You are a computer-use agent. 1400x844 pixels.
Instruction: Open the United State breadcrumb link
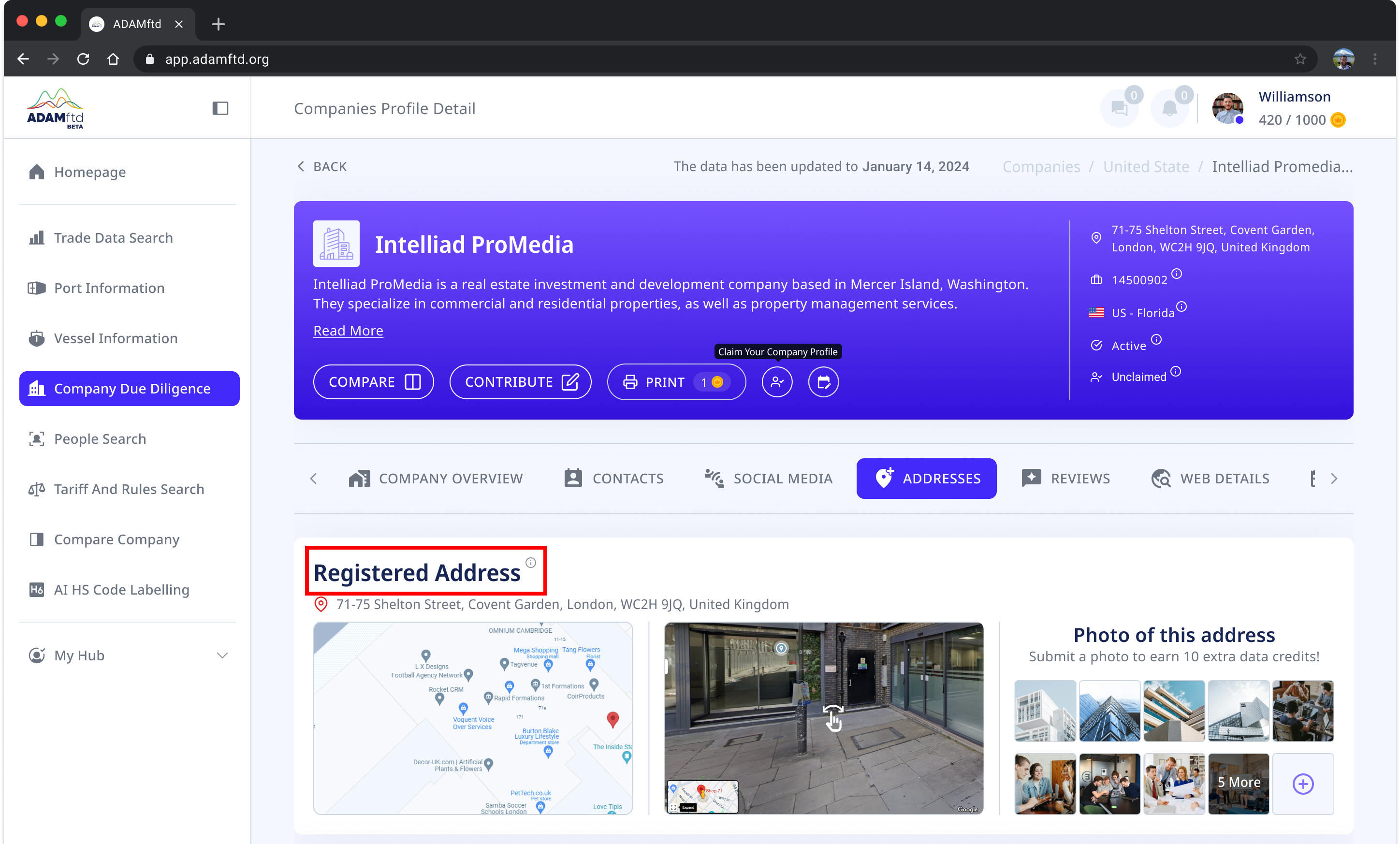click(x=1145, y=166)
